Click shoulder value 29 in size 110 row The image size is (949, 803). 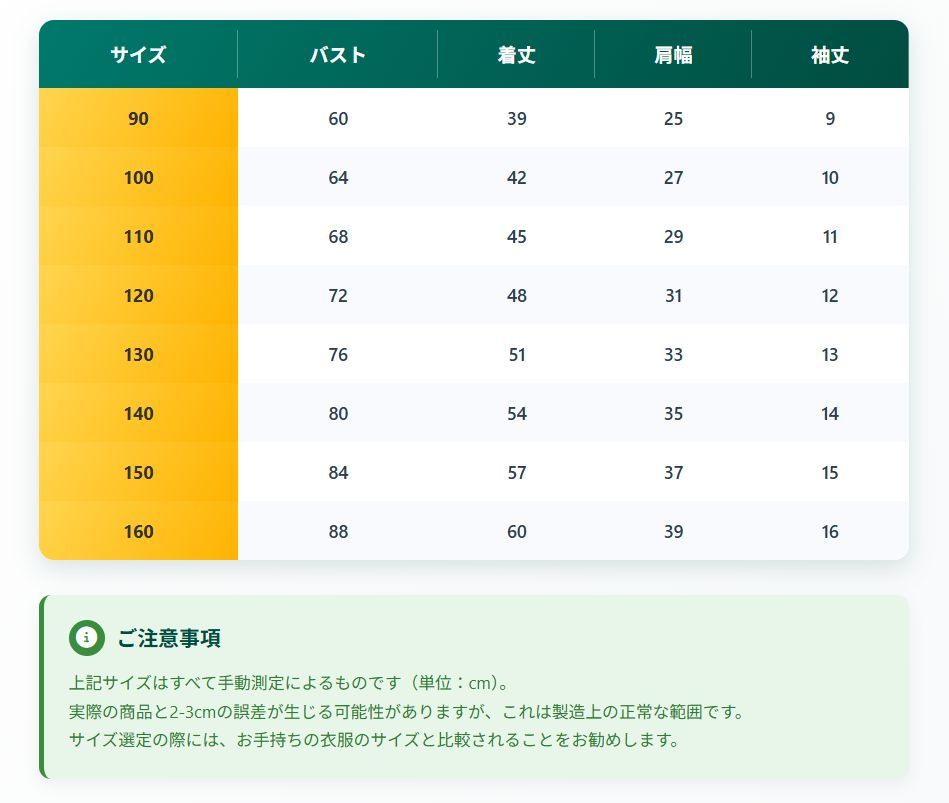click(674, 237)
